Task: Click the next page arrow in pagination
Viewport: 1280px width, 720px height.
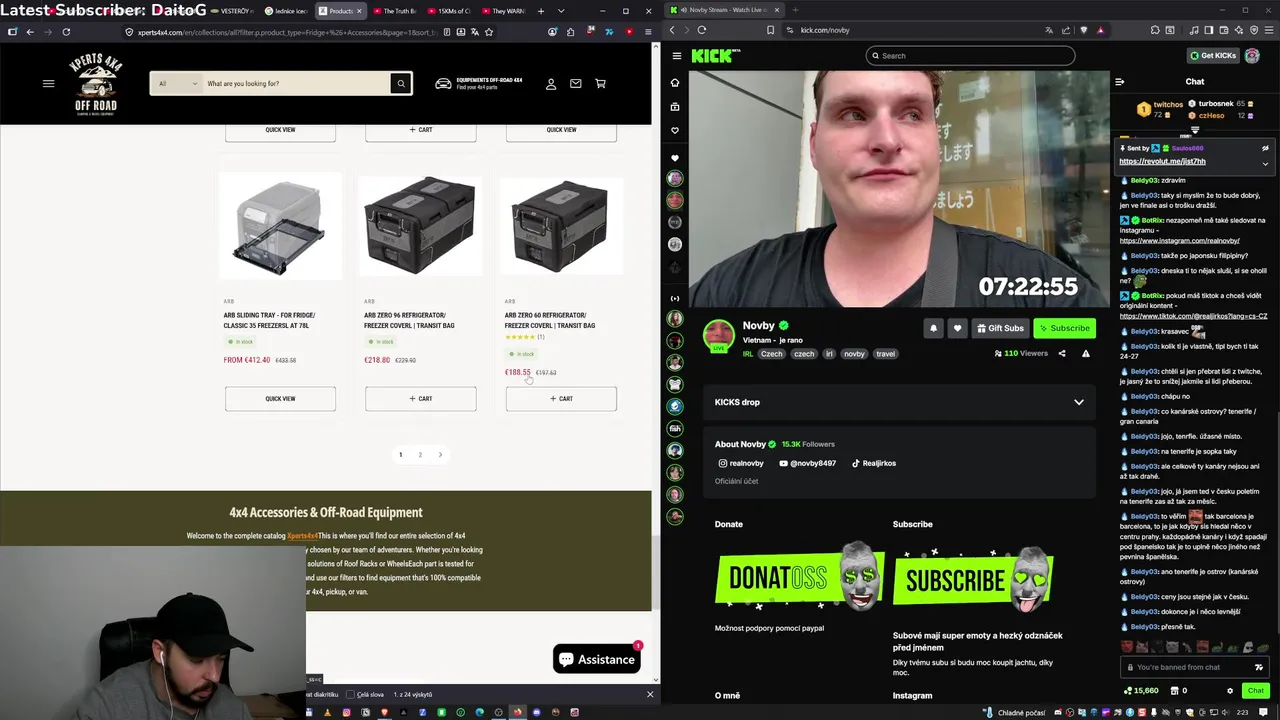Action: coord(440,455)
